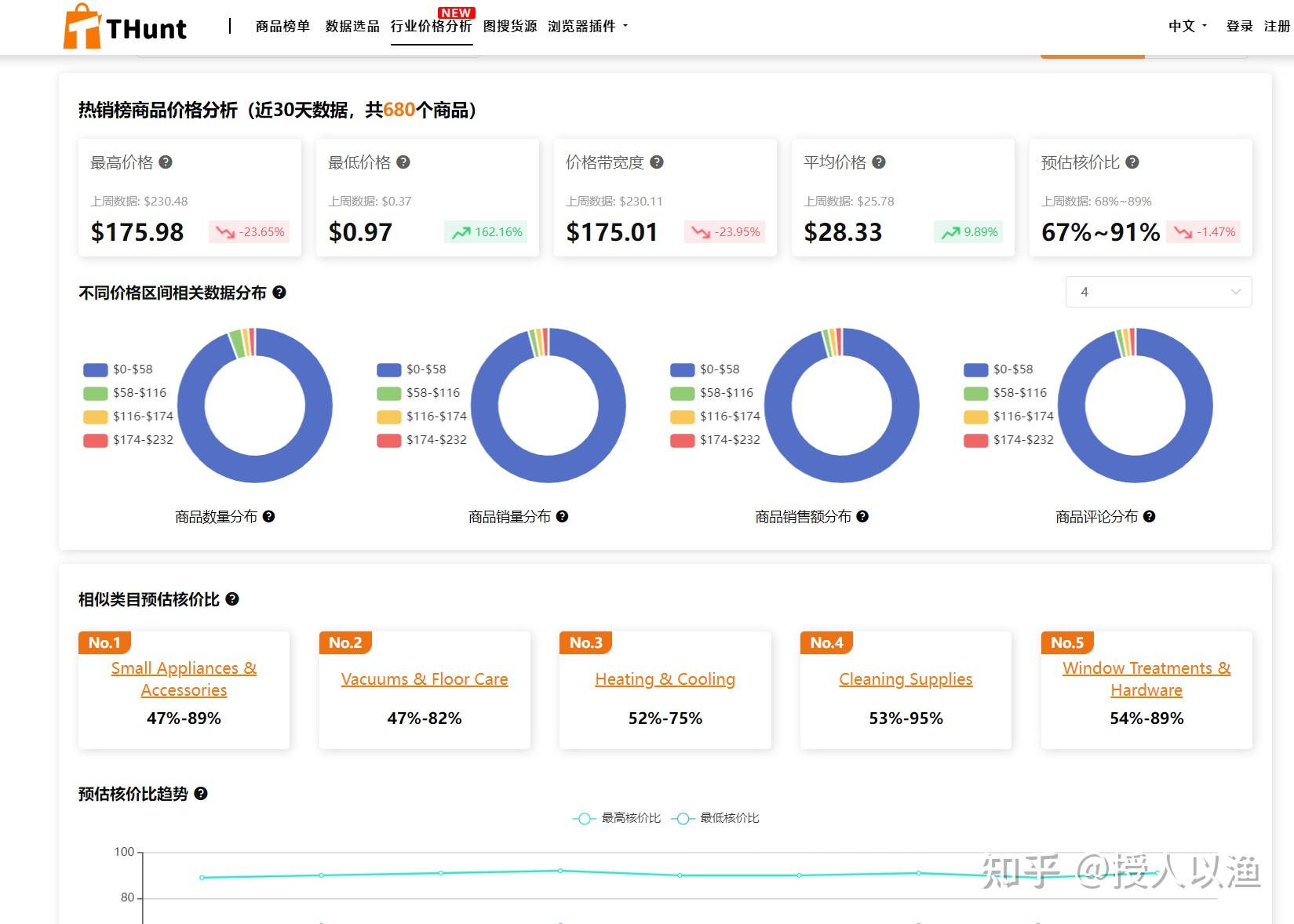Open the Heating & Cooling category link
Viewport: 1294px width, 924px height.
[665, 679]
